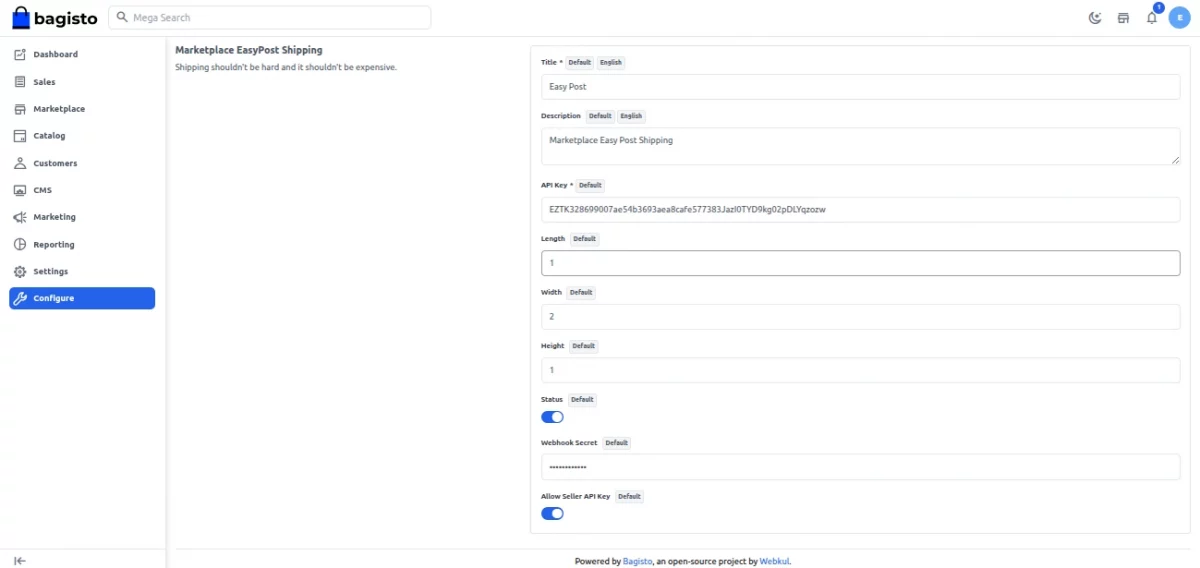Click the Height input field
The image size is (1200, 568).
pos(860,370)
